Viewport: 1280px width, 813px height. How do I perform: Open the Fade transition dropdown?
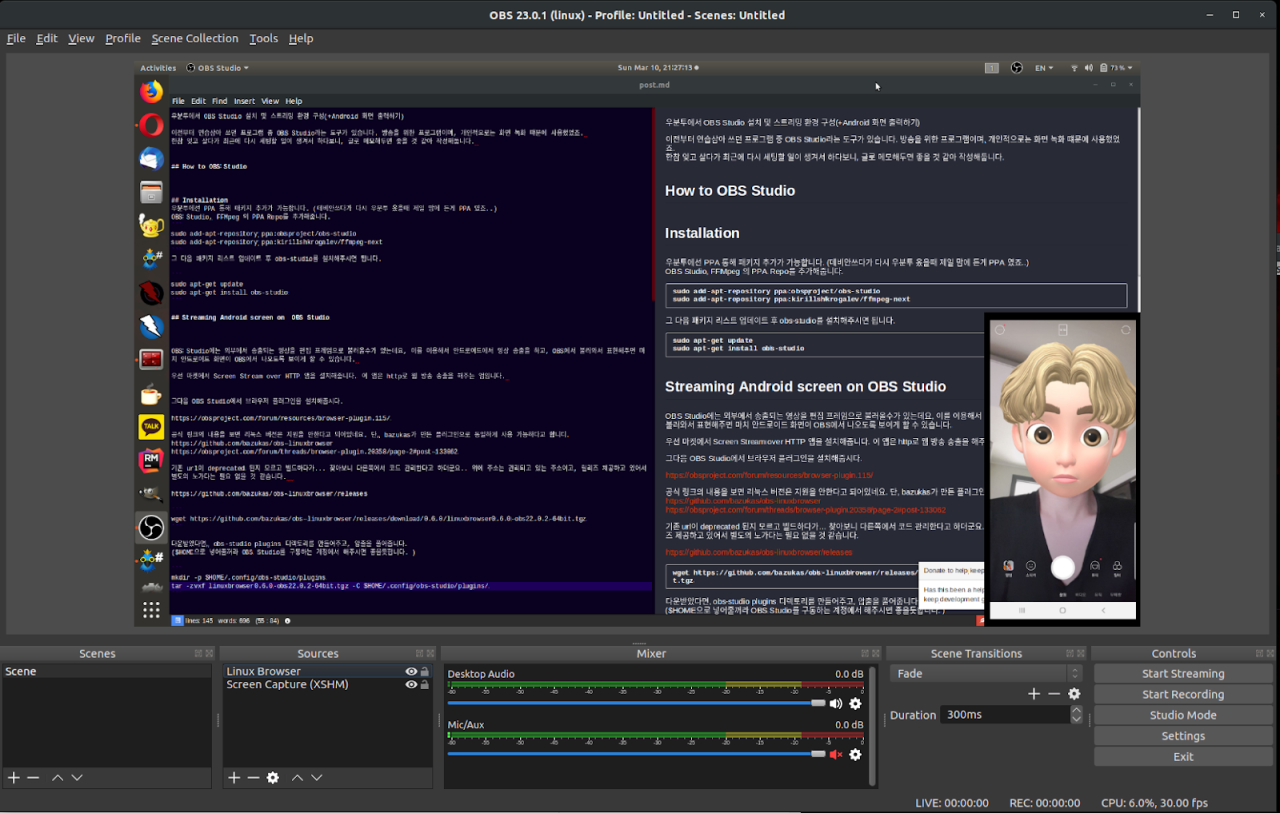click(x=987, y=674)
